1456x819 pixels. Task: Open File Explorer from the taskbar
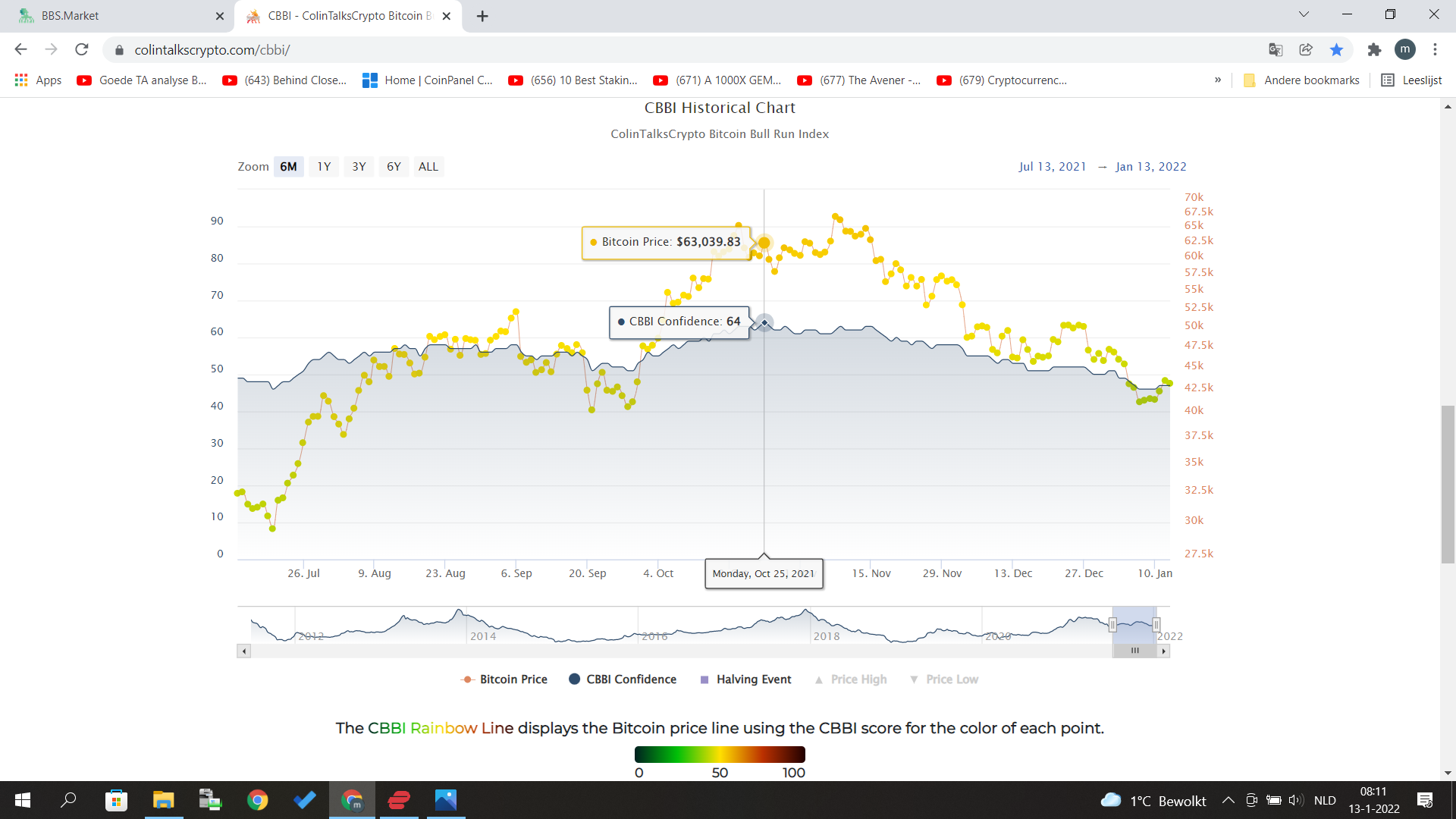(x=163, y=800)
